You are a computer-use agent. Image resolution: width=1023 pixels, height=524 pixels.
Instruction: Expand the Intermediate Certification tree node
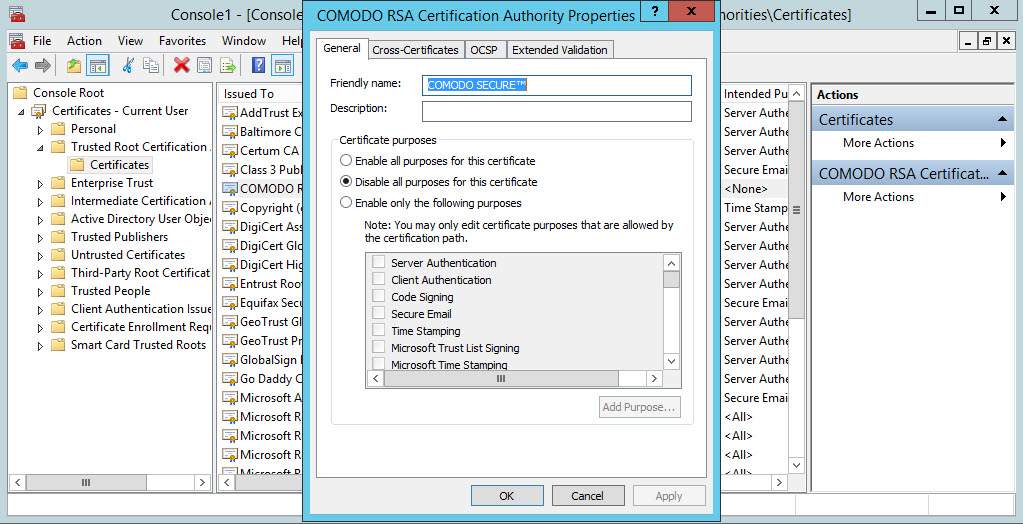40,202
